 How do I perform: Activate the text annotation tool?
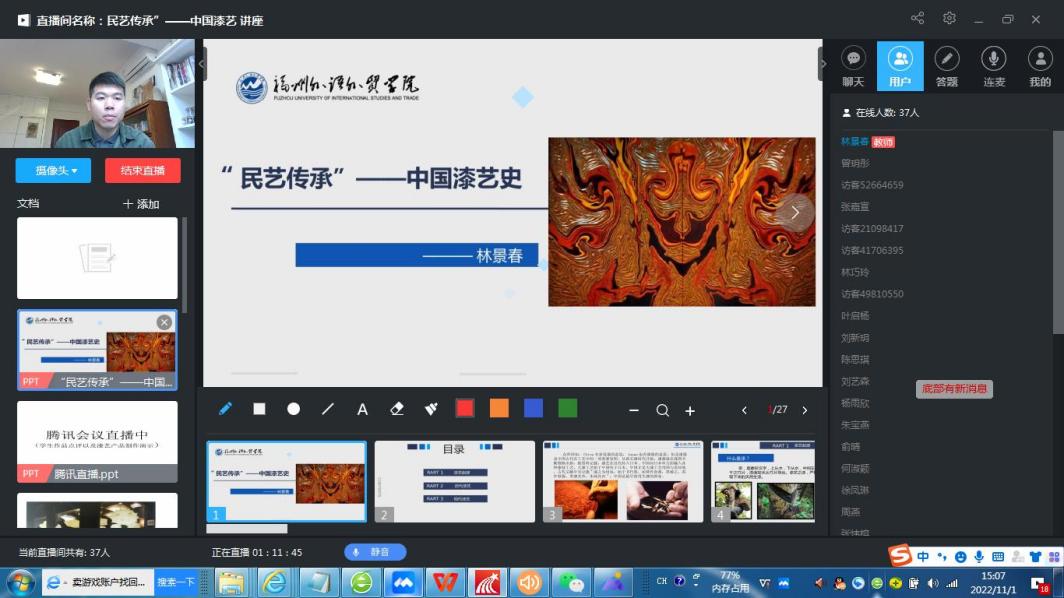point(363,409)
